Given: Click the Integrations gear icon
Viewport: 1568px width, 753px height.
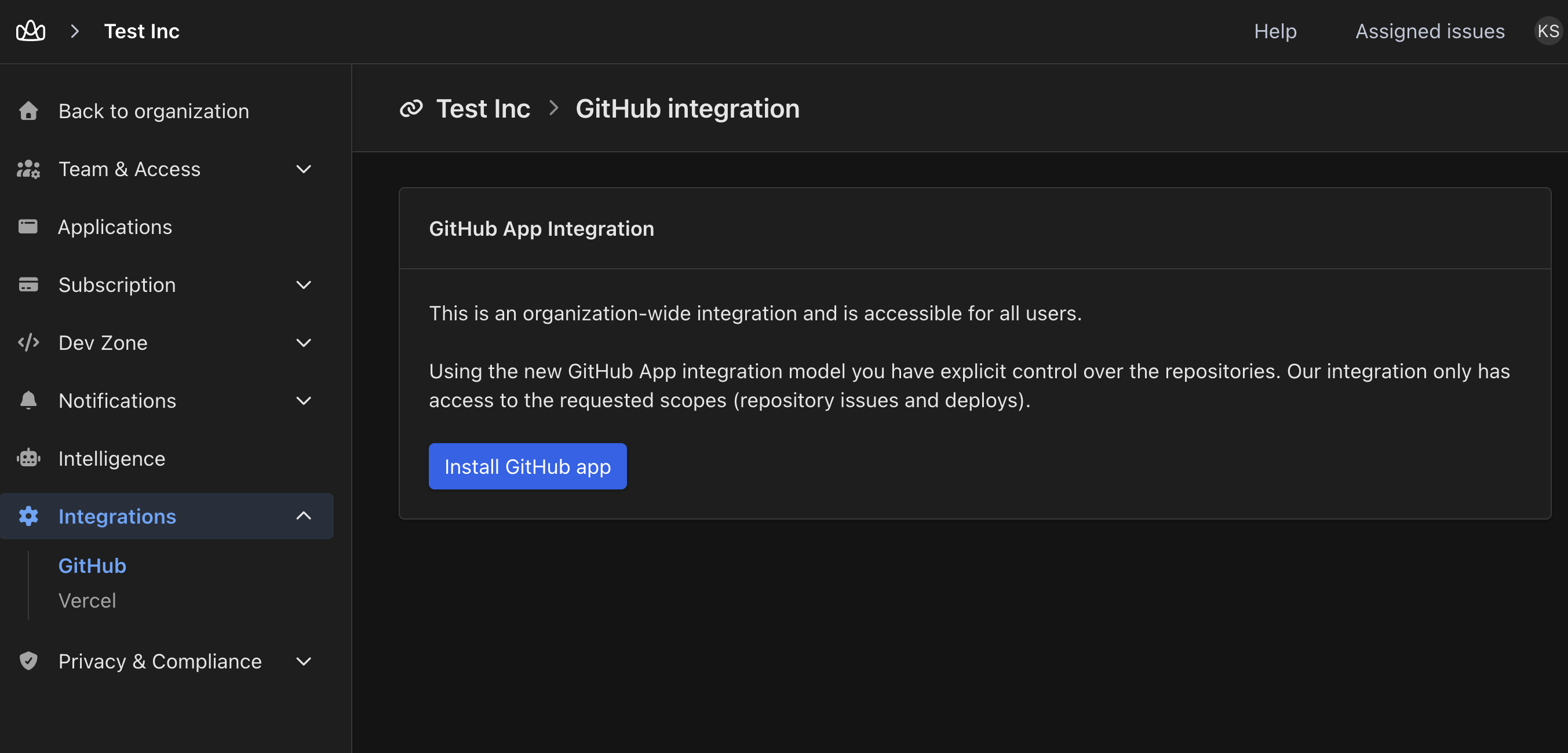Looking at the screenshot, I should click(28, 516).
